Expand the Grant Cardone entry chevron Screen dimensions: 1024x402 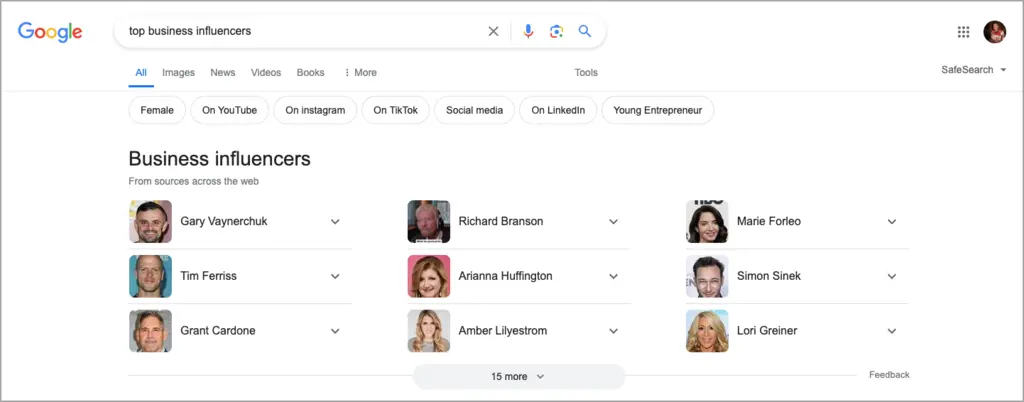(335, 332)
